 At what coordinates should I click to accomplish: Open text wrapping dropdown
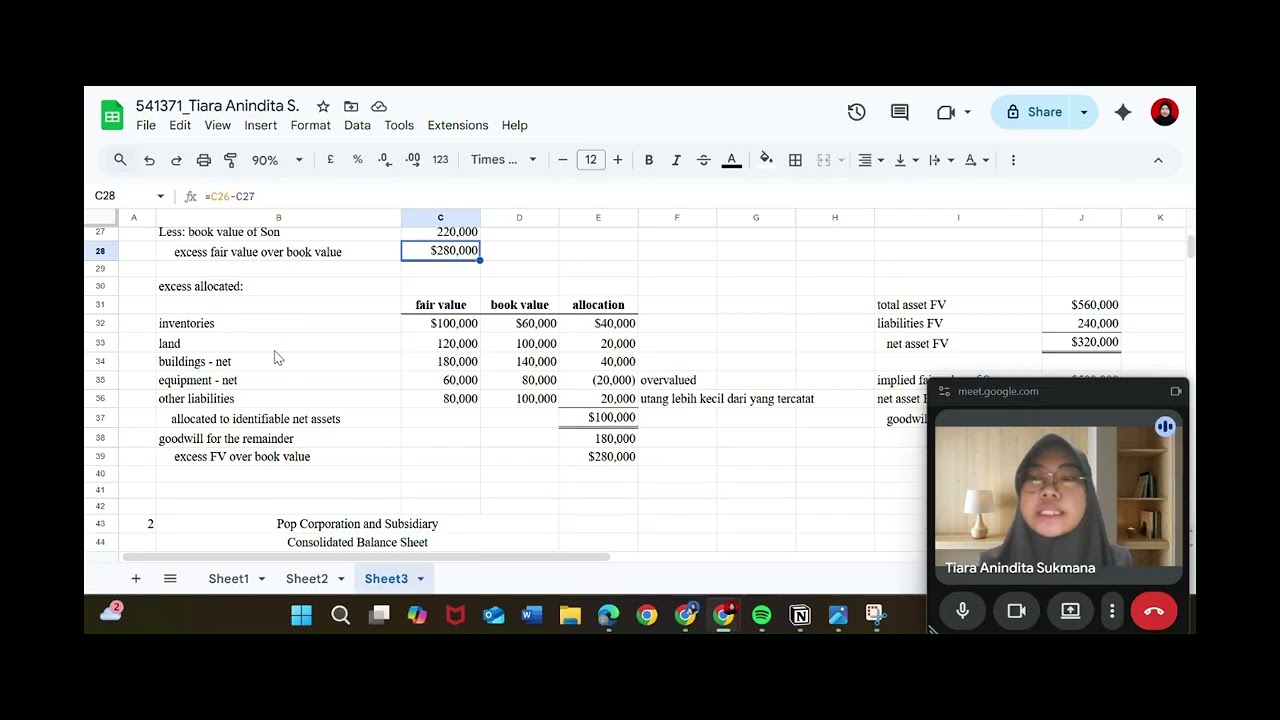[940, 160]
